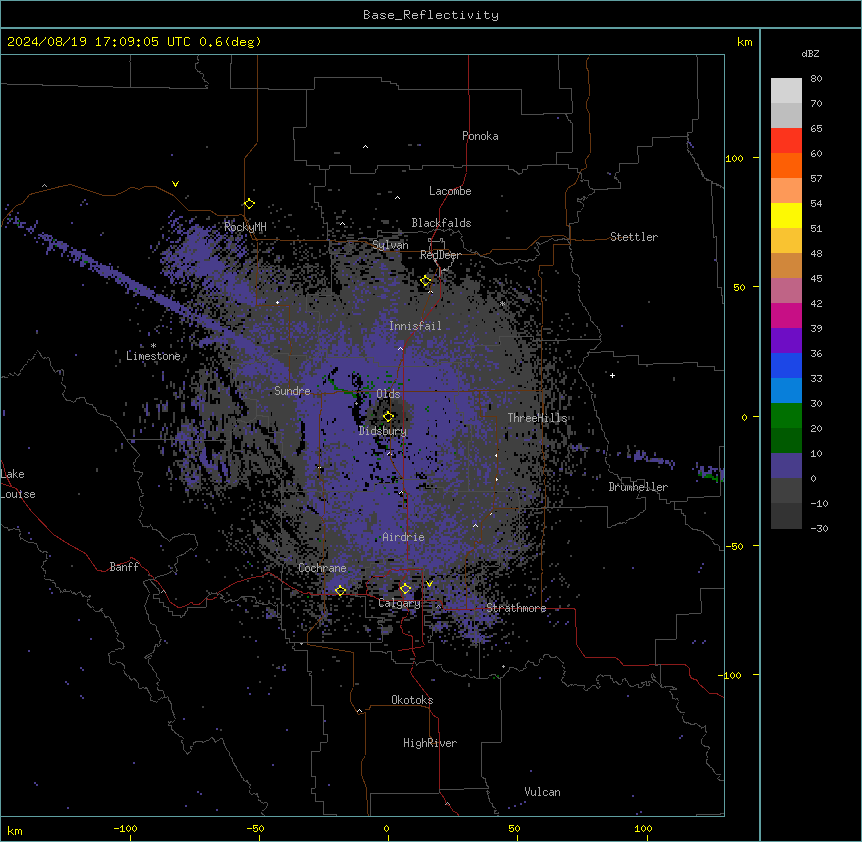862x842 pixels.
Task: Click the Limestone label
Action: coord(153,356)
